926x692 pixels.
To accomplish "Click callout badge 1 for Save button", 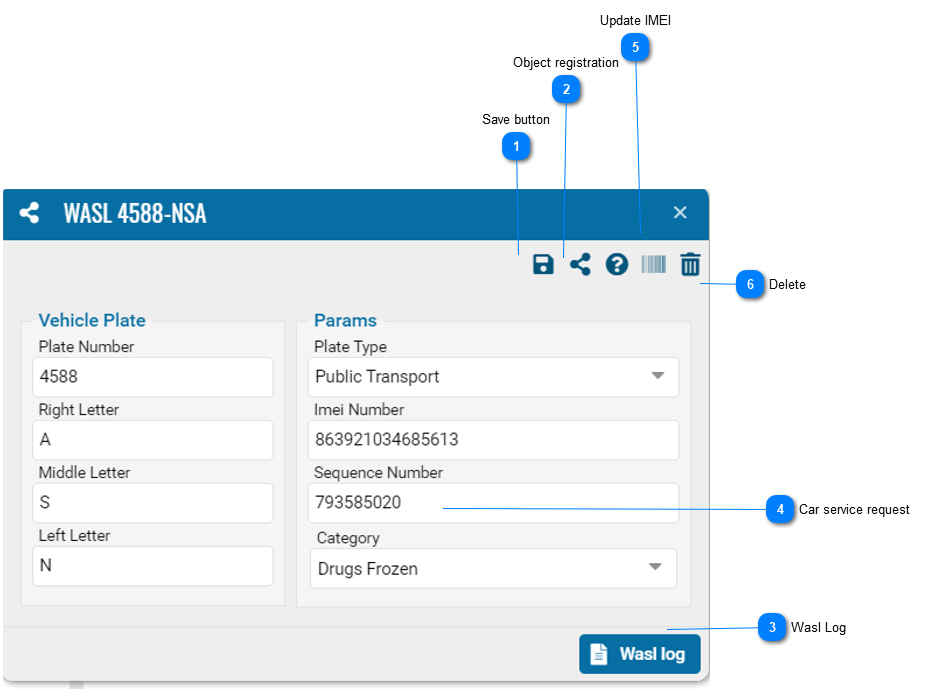I will (516, 148).
